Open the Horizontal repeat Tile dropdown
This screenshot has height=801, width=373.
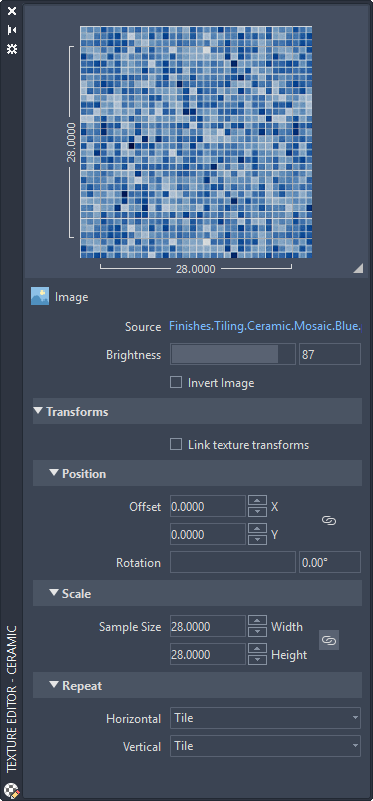pos(265,718)
